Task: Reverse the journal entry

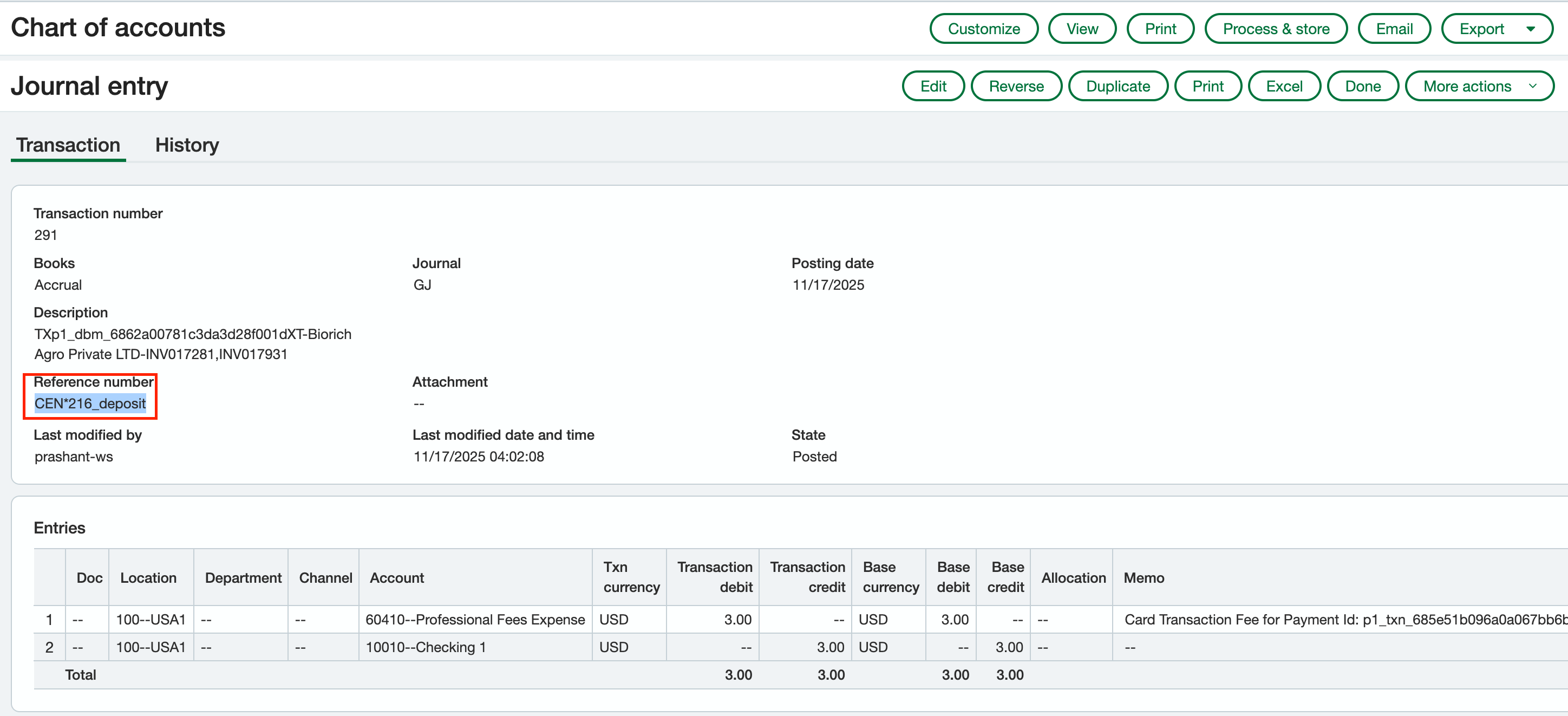Action: point(1015,86)
